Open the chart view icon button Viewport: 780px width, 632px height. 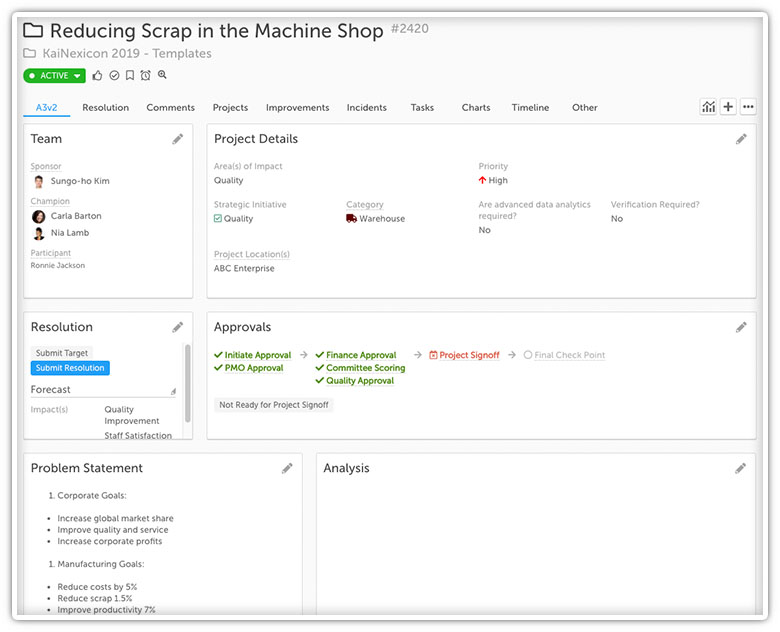pos(708,107)
